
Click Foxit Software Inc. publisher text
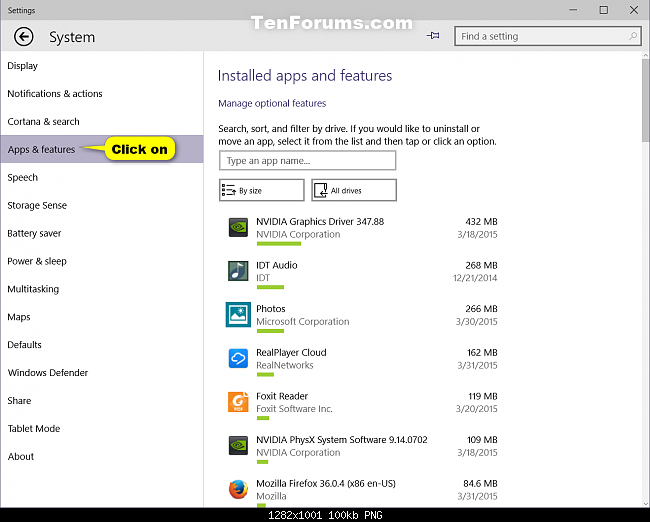(x=294, y=409)
